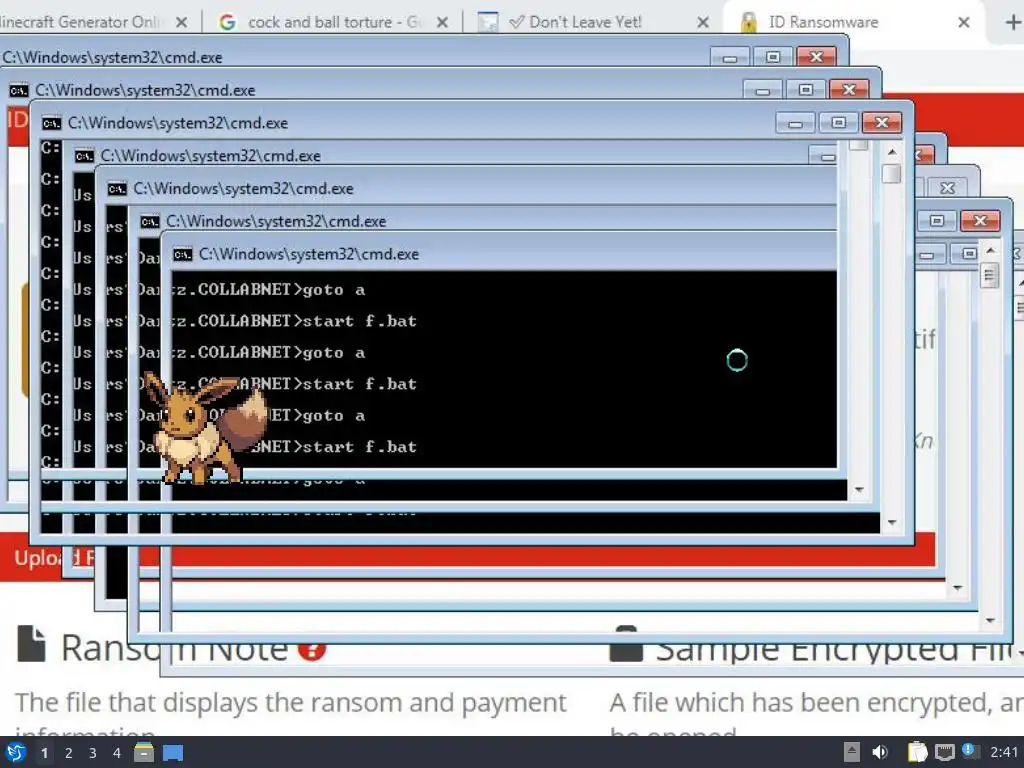Click the lock favicon on ID Ransomware tab
The image size is (1024, 768).
pyautogui.click(x=748, y=22)
